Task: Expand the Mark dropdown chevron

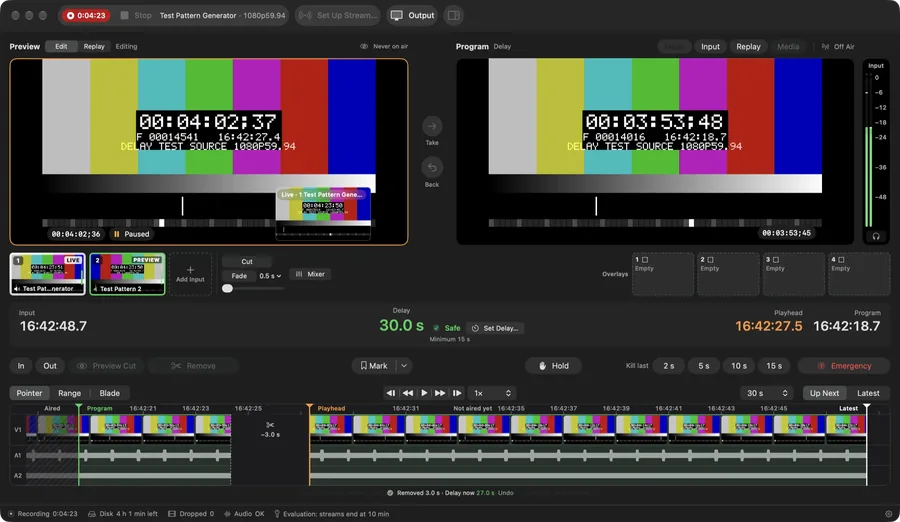Action: click(404, 366)
